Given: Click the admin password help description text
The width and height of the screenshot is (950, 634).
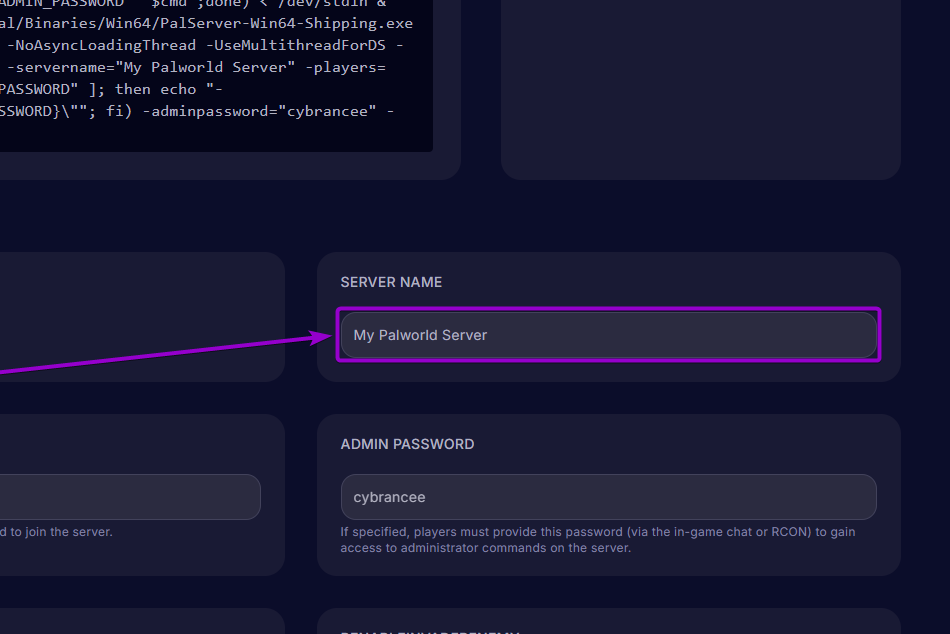Looking at the screenshot, I should (x=598, y=539).
